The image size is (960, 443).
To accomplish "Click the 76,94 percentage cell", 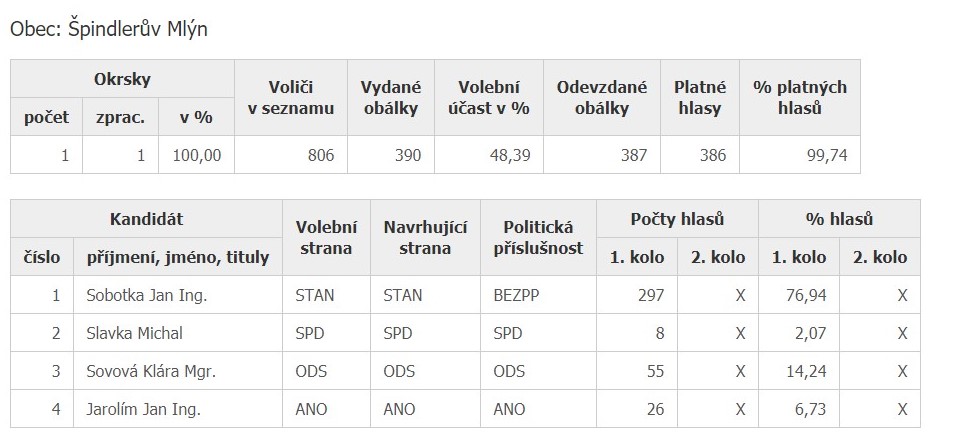I will [799, 295].
